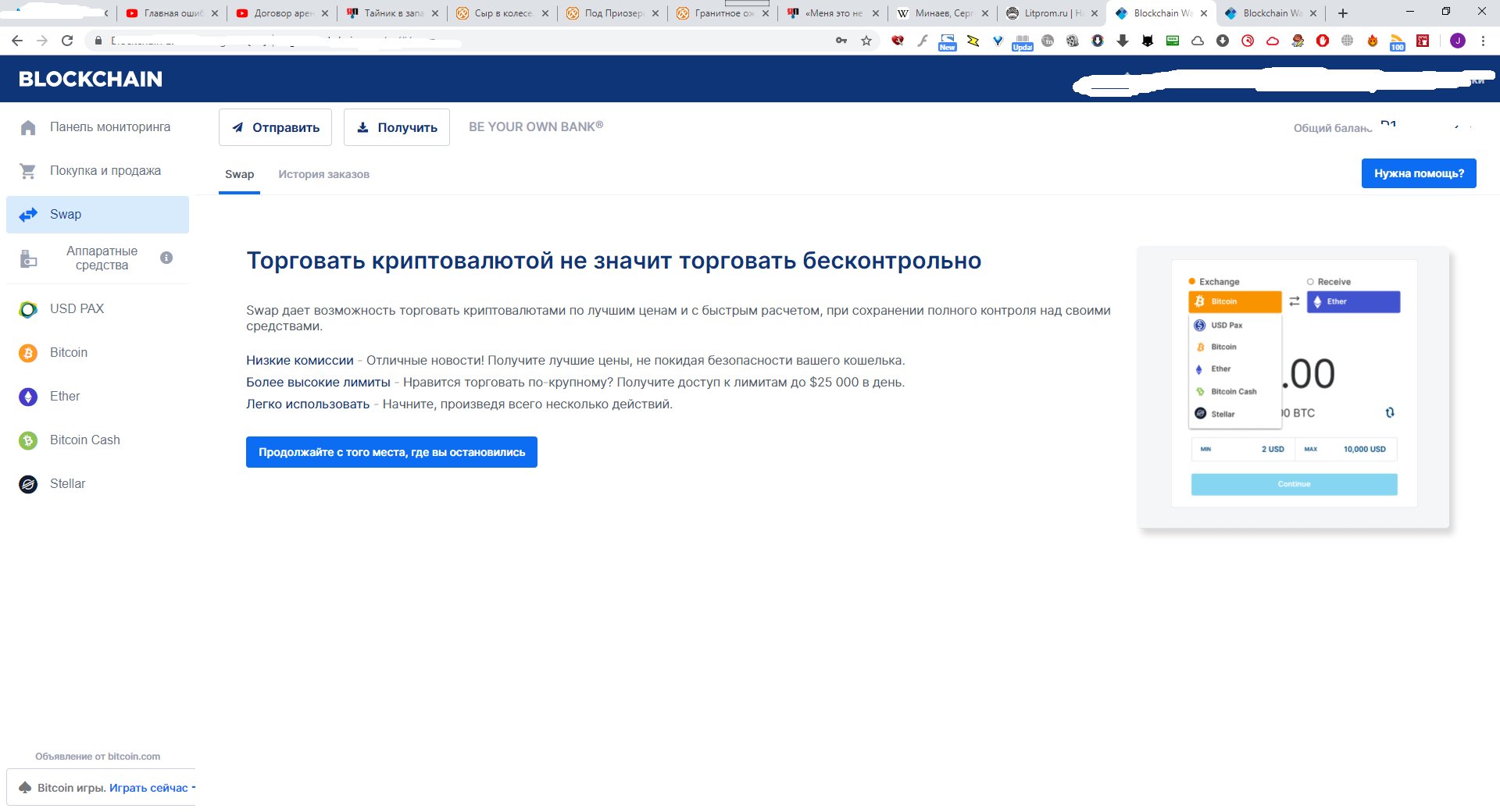Click the Swap exchange preview illustration
1500x812 pixels.
[1294, 387]
